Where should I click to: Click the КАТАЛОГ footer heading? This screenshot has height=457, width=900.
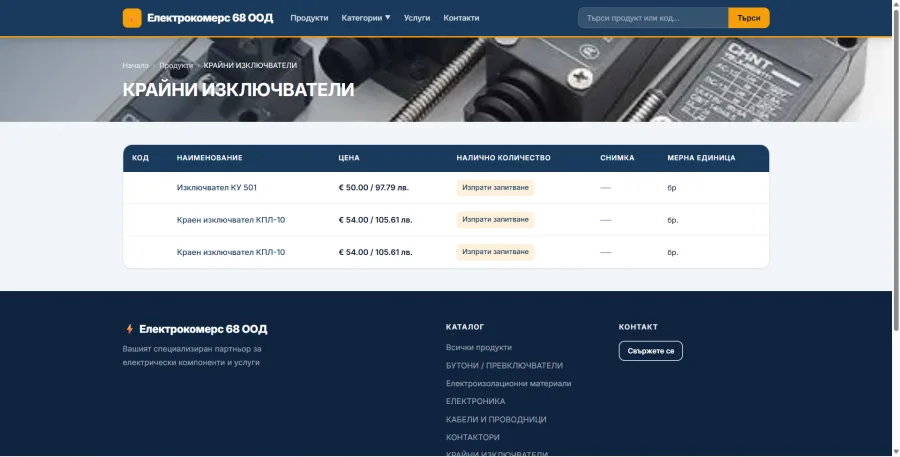tap(465, 327)
